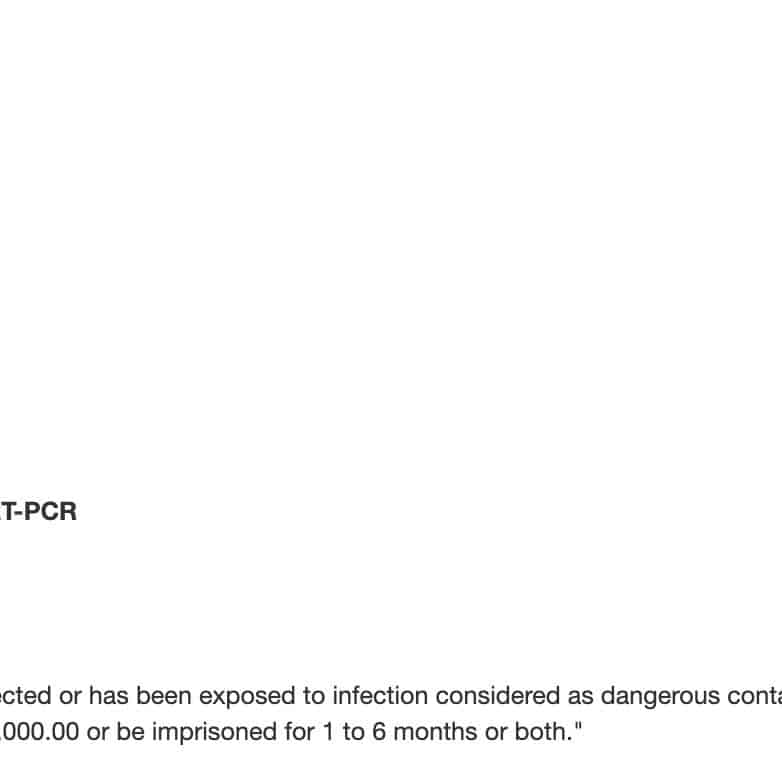Screen dimensions: 782x770
Task: Click the word "both" ending the quote
Action: click(542, 731)
